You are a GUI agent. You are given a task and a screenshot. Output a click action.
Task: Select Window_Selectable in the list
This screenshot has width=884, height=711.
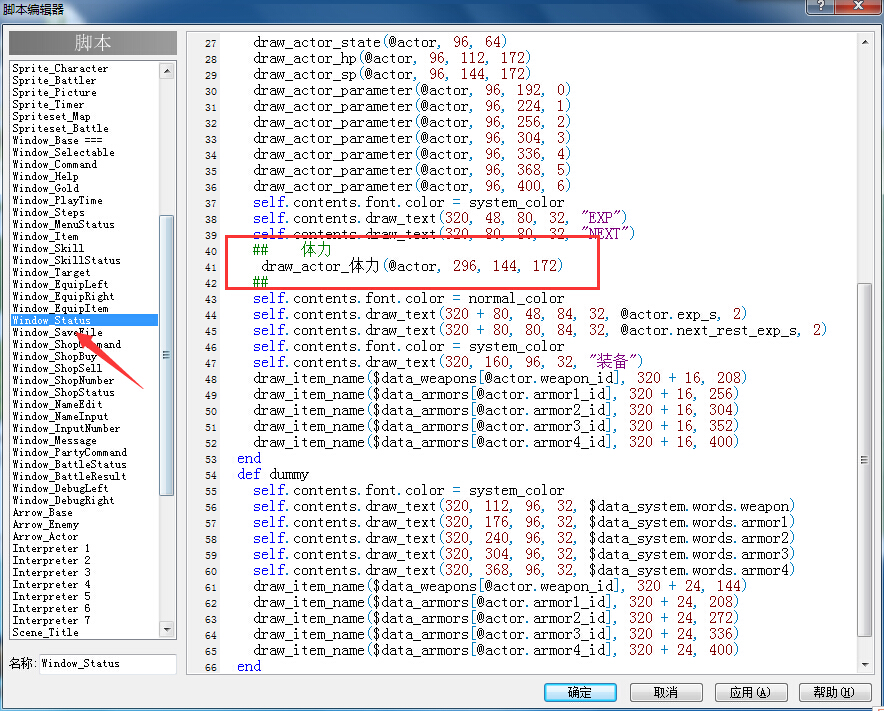tap(63, 152)
